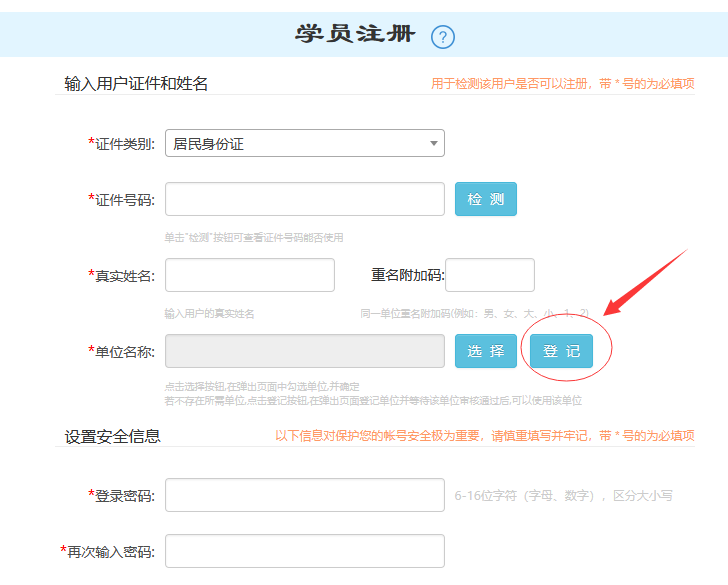Select the 输入用户证件和姓名 section heading
This screenshot has width=728, height=585.
coord(136,84)
